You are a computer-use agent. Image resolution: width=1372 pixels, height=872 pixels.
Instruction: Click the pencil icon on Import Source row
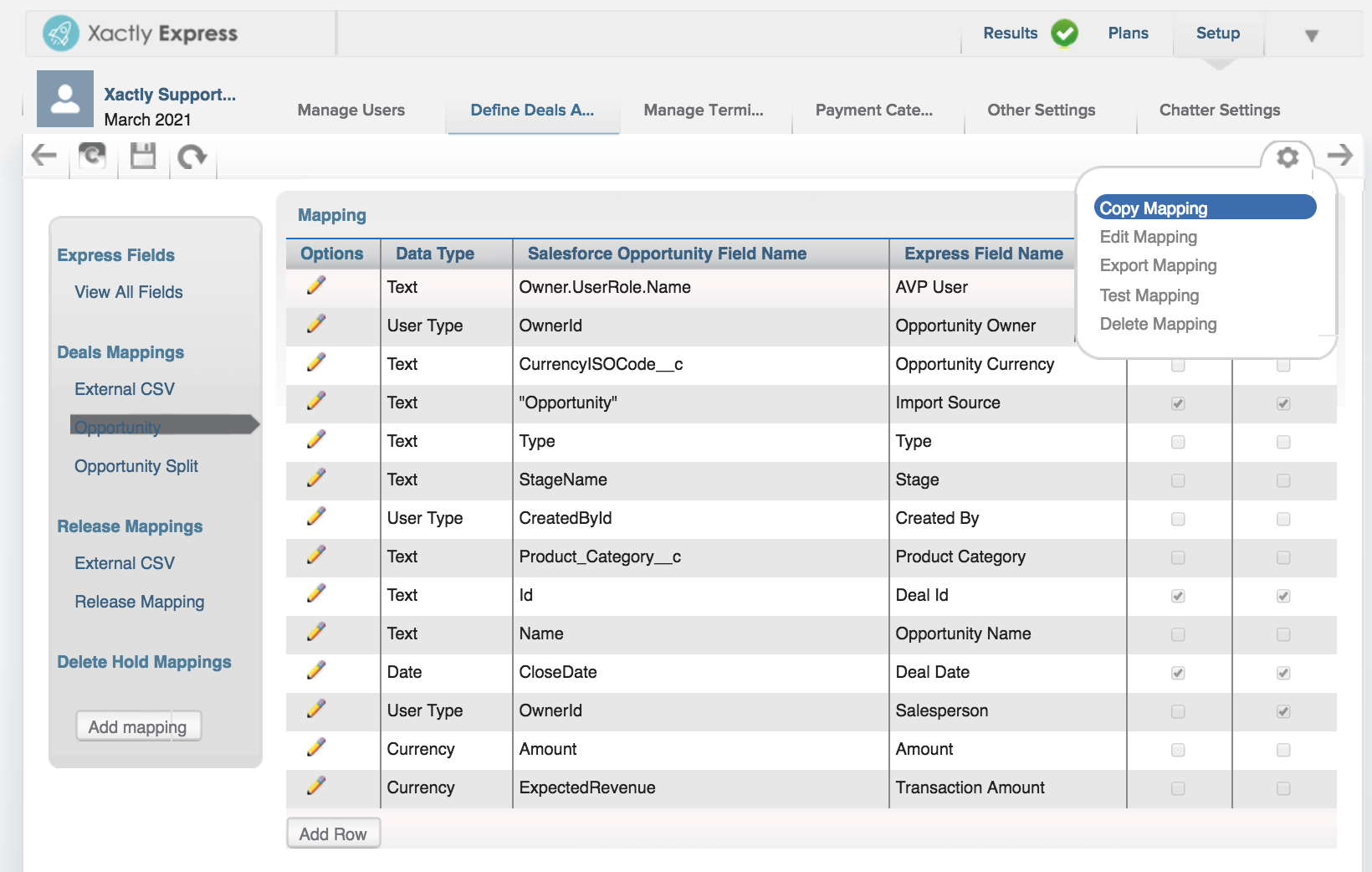point(316,402)
